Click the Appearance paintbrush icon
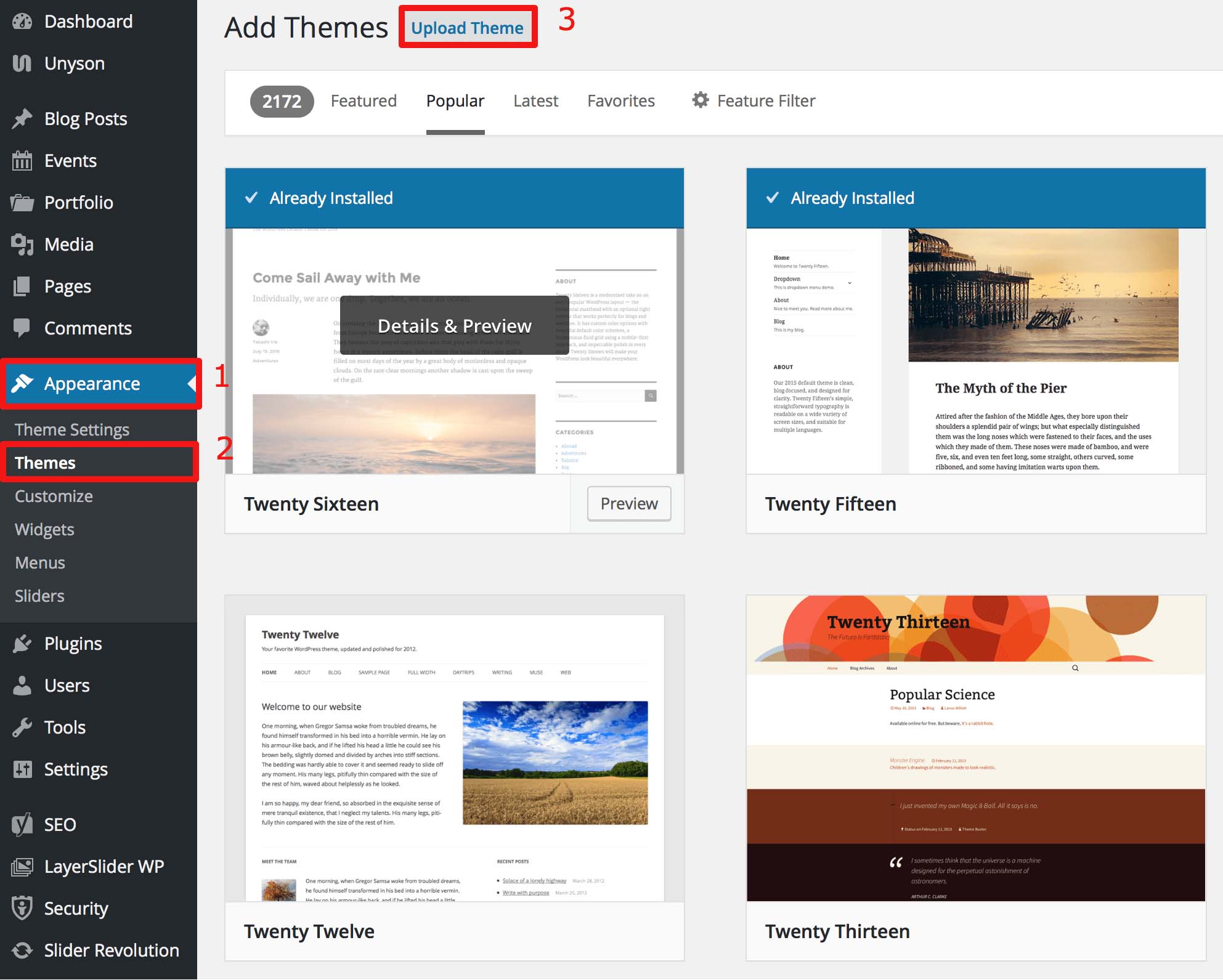This screenshot has width=1223, height=980. pyautogui.click(x=22, y=383)
